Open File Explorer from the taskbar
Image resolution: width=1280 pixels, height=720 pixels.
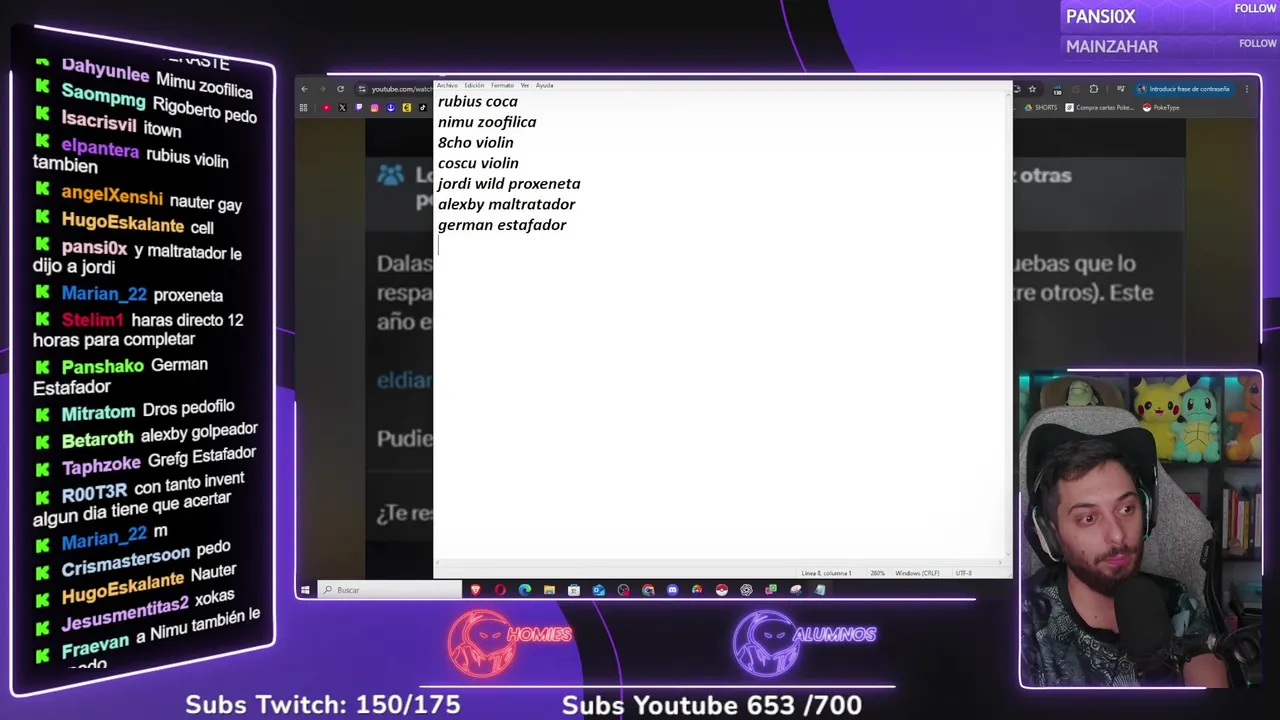[549, 590]
